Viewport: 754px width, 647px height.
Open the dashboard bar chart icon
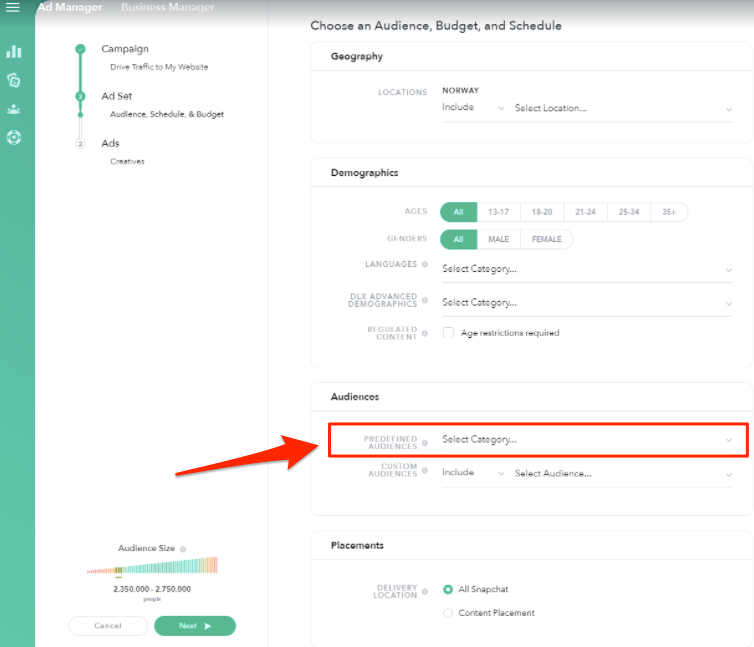[13, 51]
